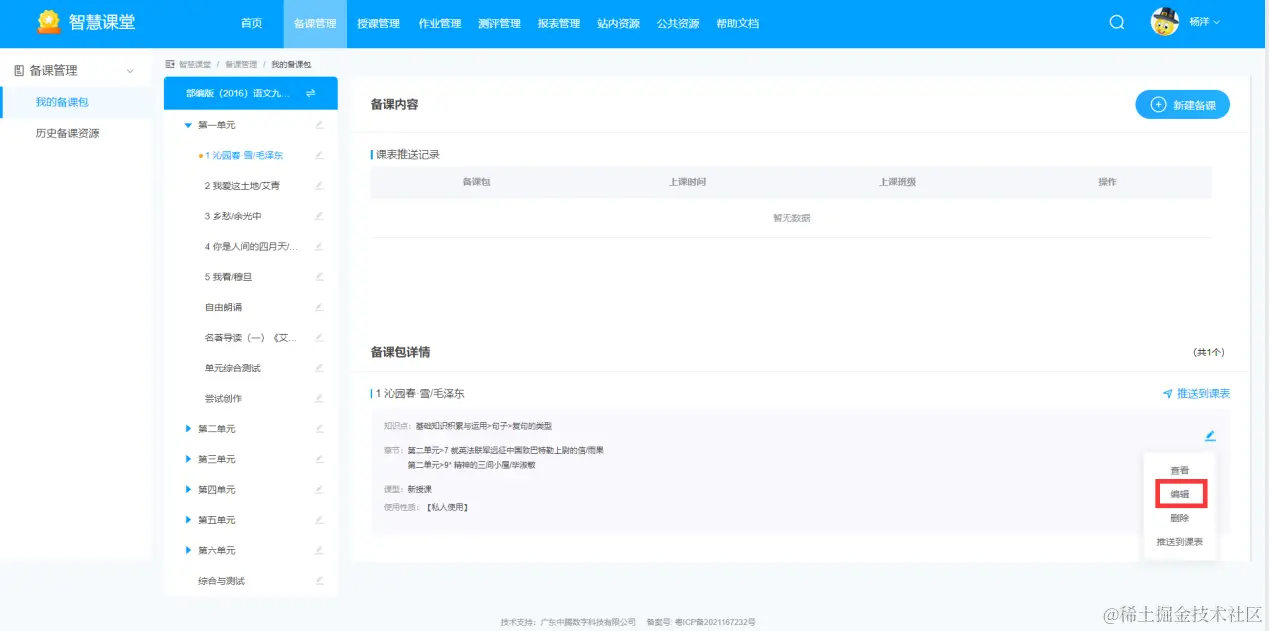Viewport: 1269px width, 631px height.
Task: Click the 新建备课 button
Action: [1183, 104]
